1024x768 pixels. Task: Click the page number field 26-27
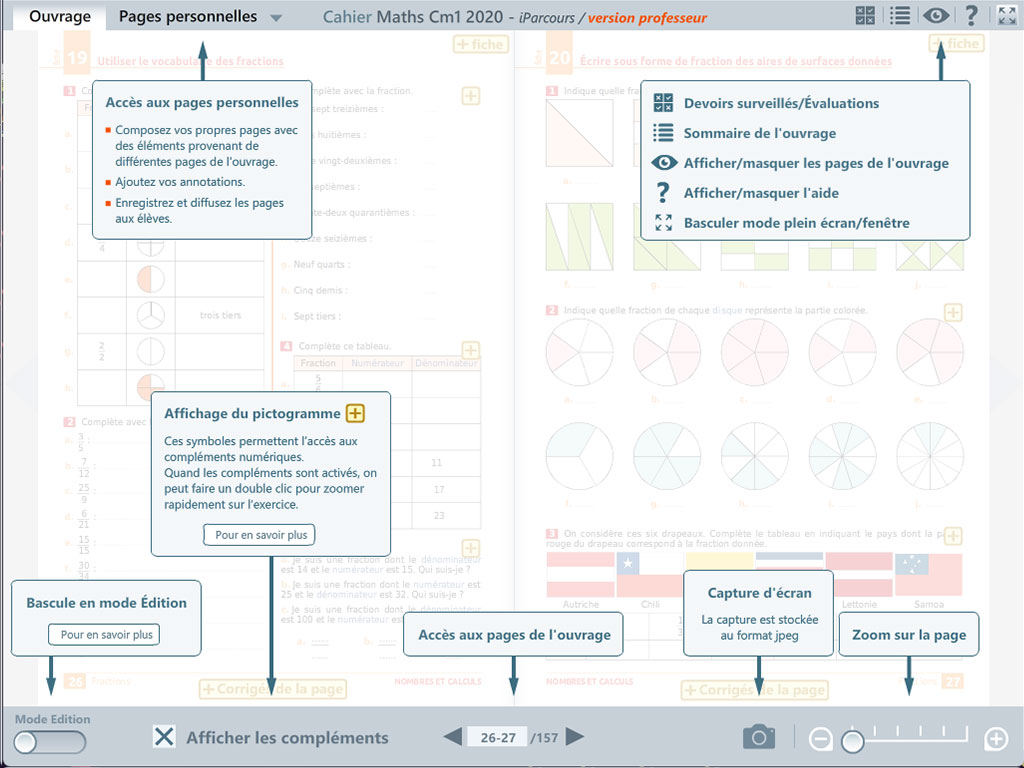point(498,738)
